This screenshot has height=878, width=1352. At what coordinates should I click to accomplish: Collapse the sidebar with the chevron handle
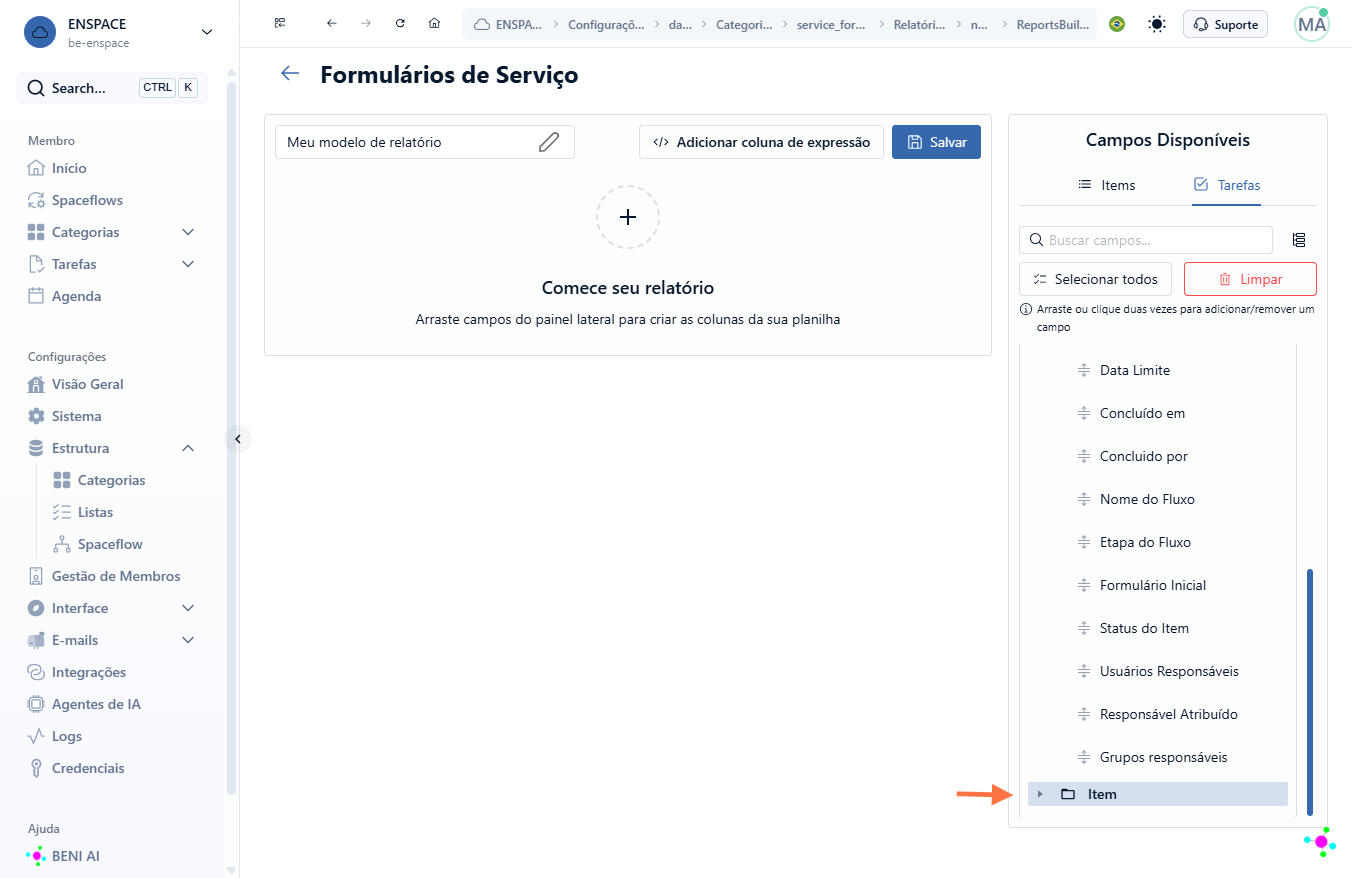238,438
